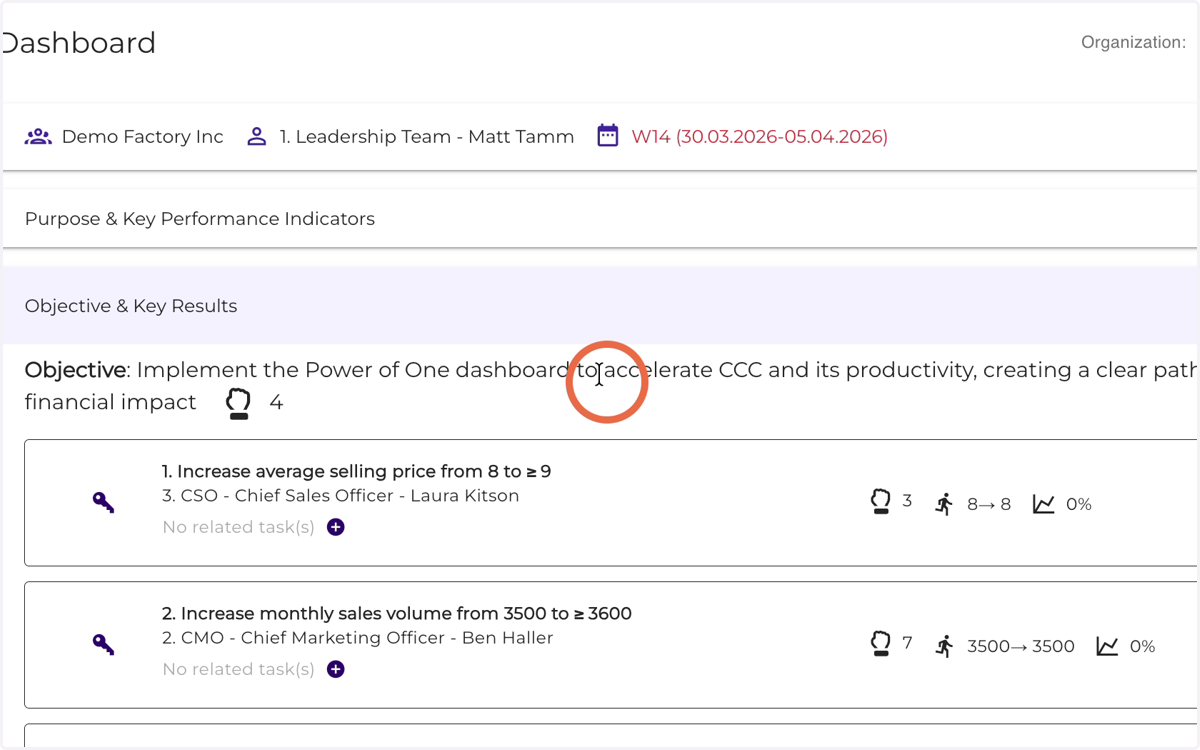Open the W14 (30.03.2026-05.04.2026) week selector
The image size is (1200, 750).
click(759, 137)
